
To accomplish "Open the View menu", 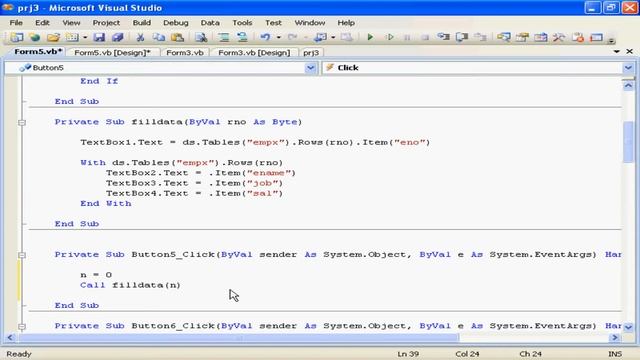I will tap(71, 23).
